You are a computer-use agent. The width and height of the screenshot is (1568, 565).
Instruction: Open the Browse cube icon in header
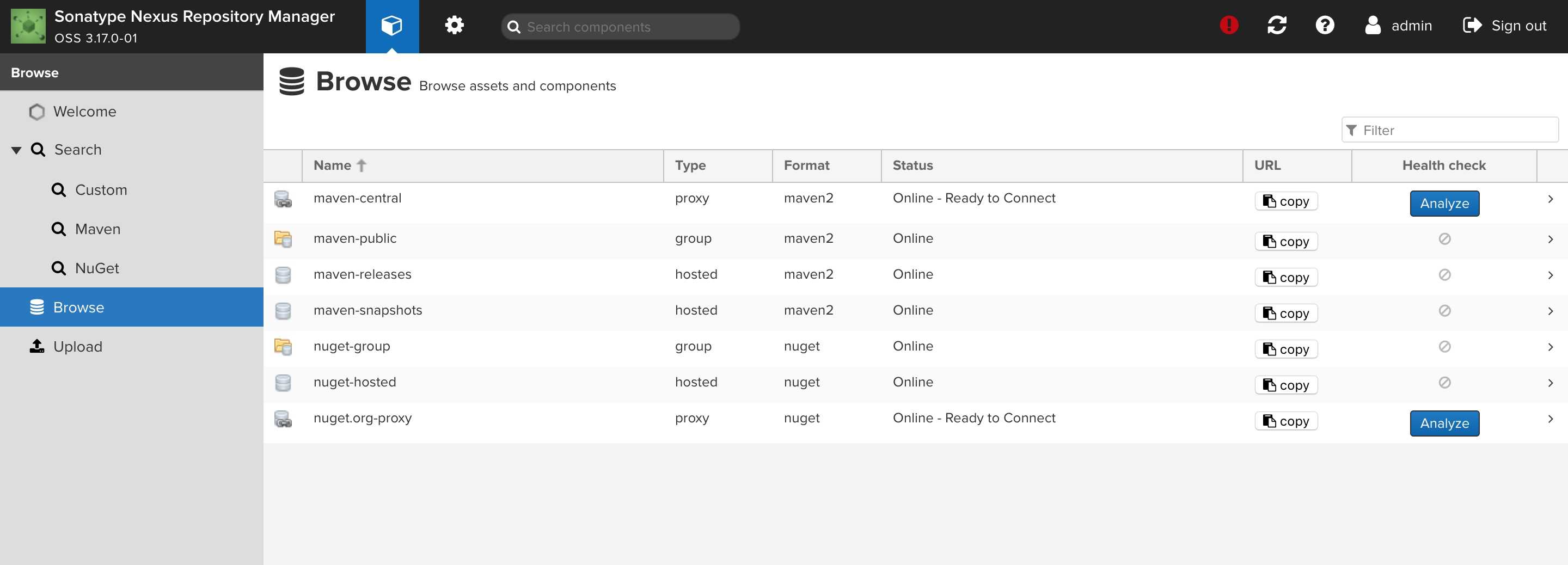point(392,26)
